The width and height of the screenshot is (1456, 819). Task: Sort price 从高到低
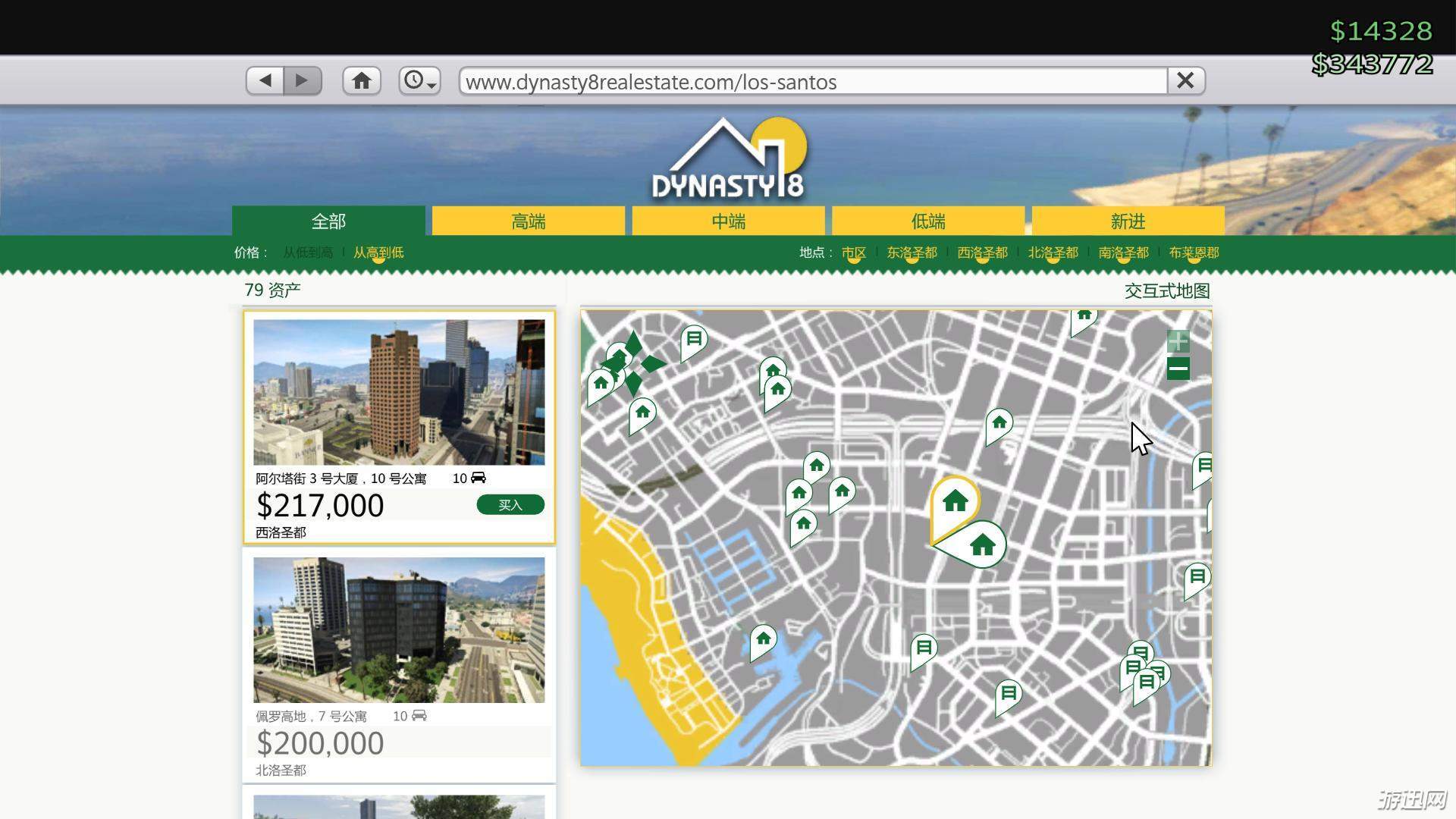pyautogui.click(x=378, y=253)
